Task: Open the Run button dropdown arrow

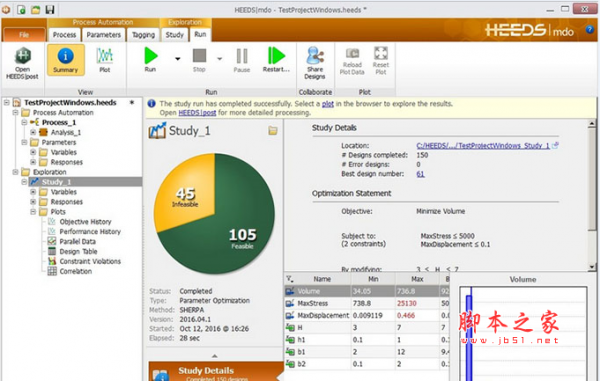Action: tap(178, 59)
